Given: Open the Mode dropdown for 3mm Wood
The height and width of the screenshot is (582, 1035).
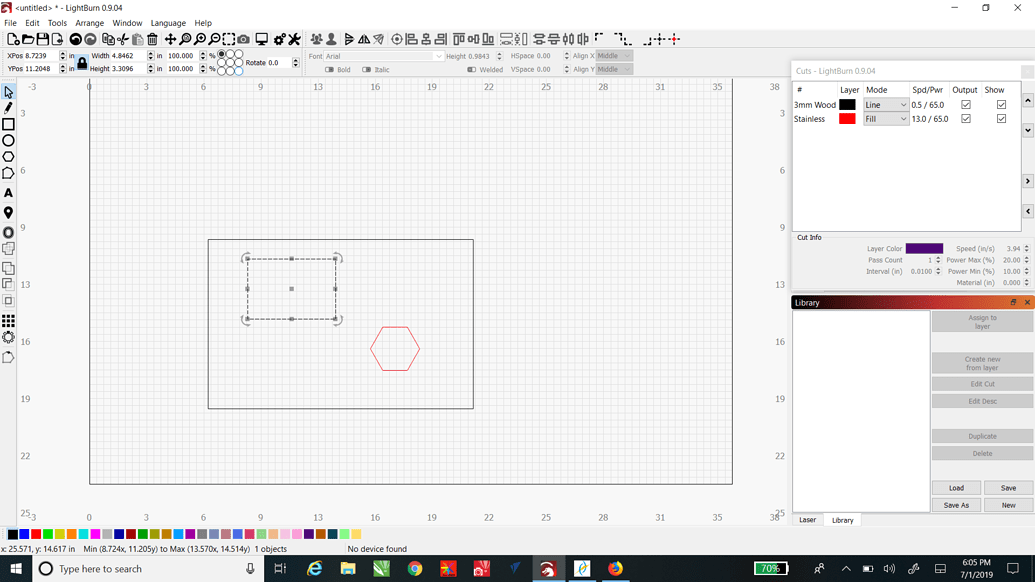Looking at the screenshot, I should pos(885,104).
